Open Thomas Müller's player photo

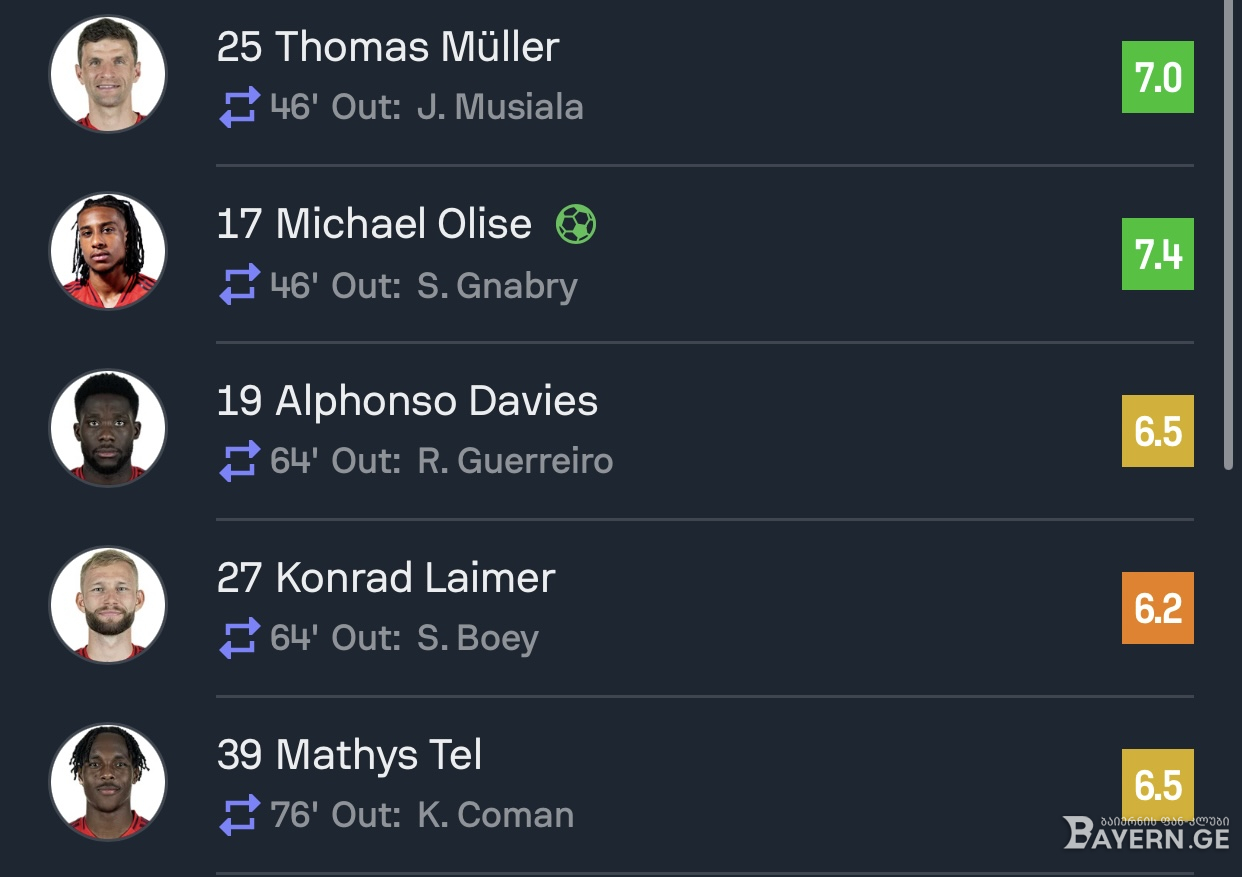(108, 74)
